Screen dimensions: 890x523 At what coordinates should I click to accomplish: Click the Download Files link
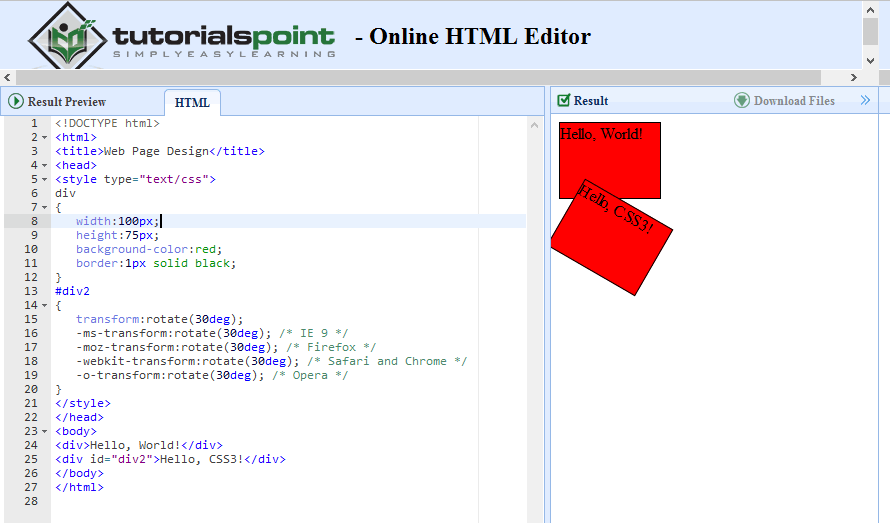[x=794, y=101]
